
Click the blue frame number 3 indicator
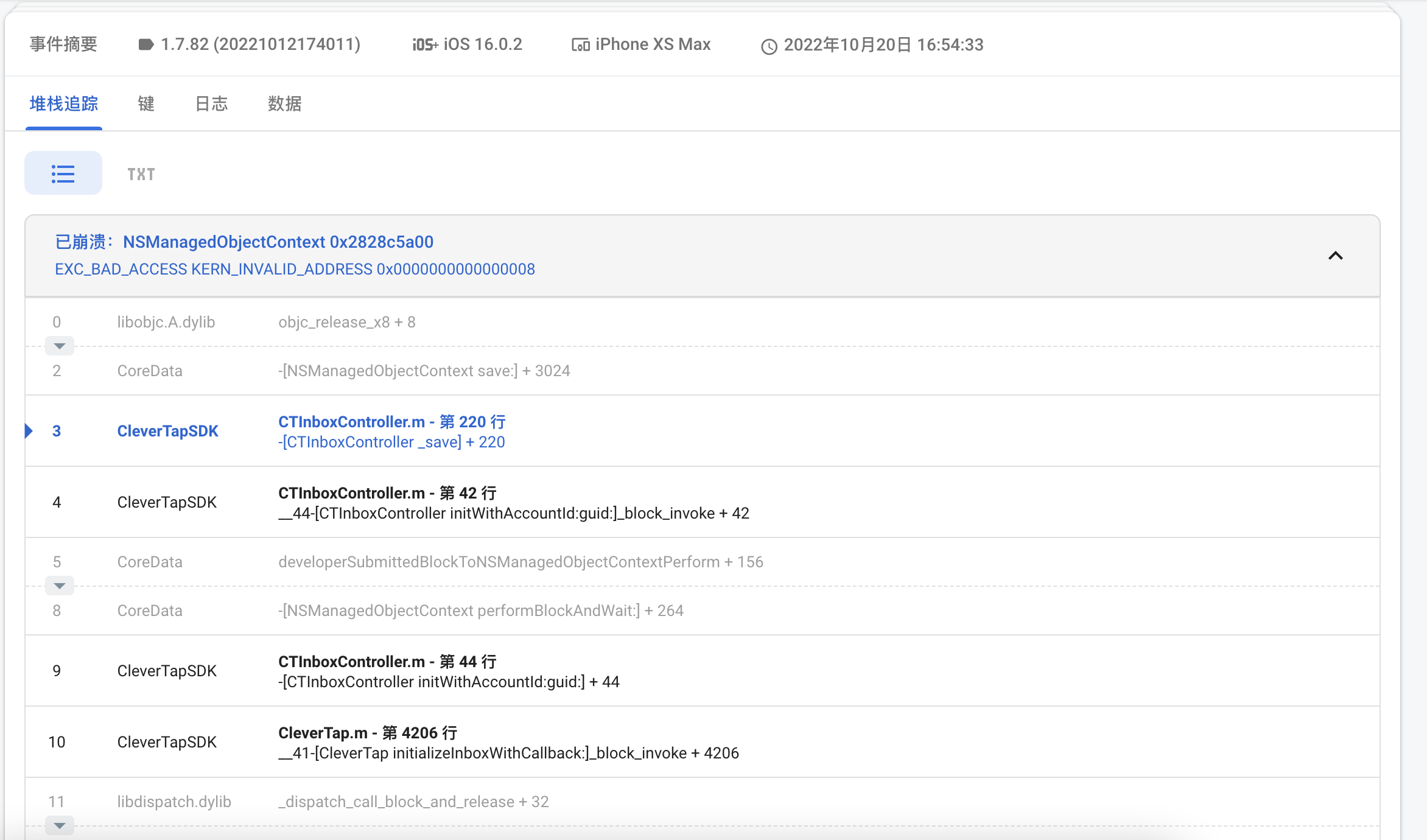[x=57, y=431]
